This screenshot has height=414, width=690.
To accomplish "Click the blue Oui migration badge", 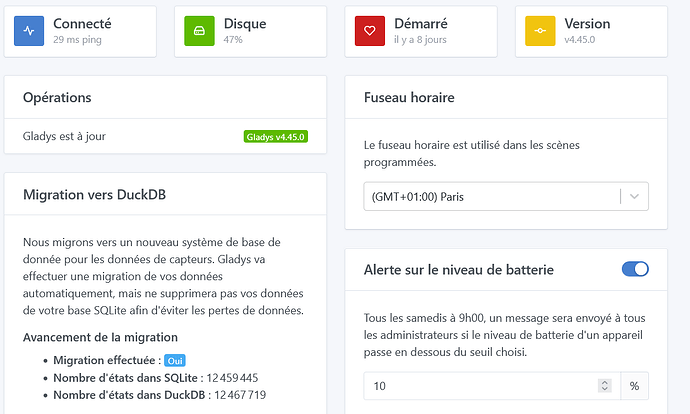I will point(175,361).
